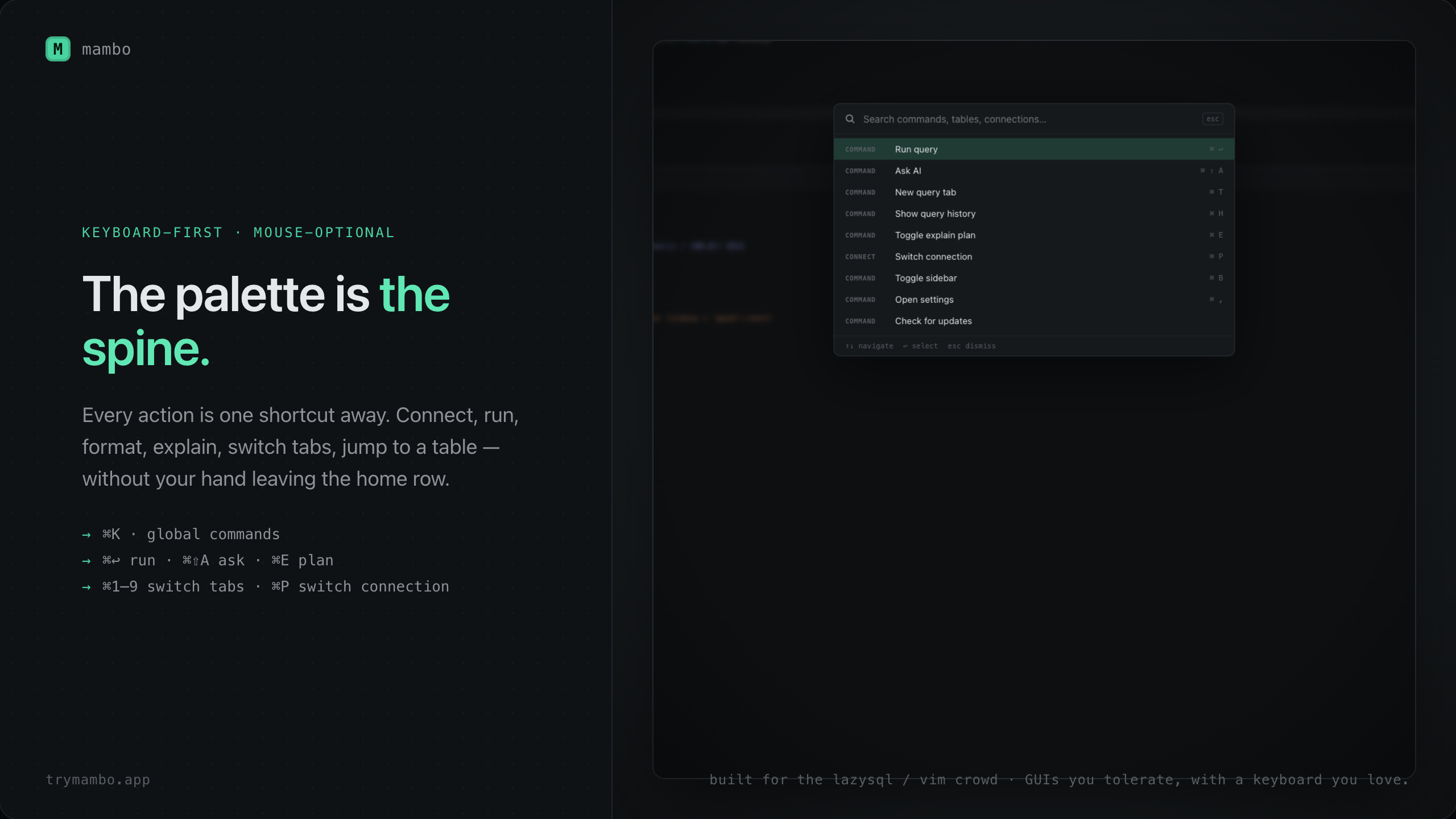Choose the Switch connection entry
This screenshot has width=1456, height=819.
[x=1034, y=257]
